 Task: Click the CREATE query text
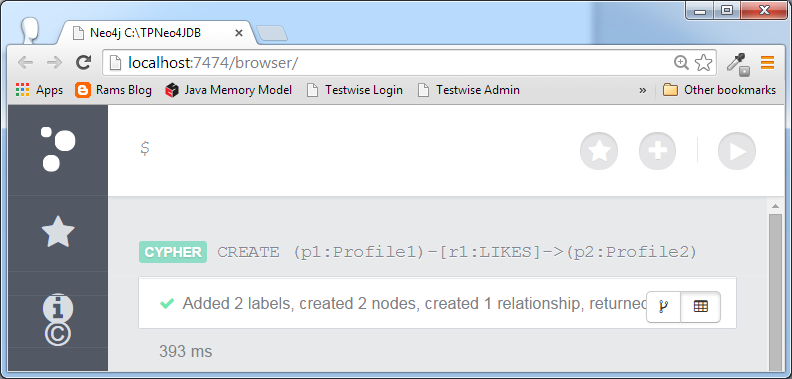click(x=457, y=252)
